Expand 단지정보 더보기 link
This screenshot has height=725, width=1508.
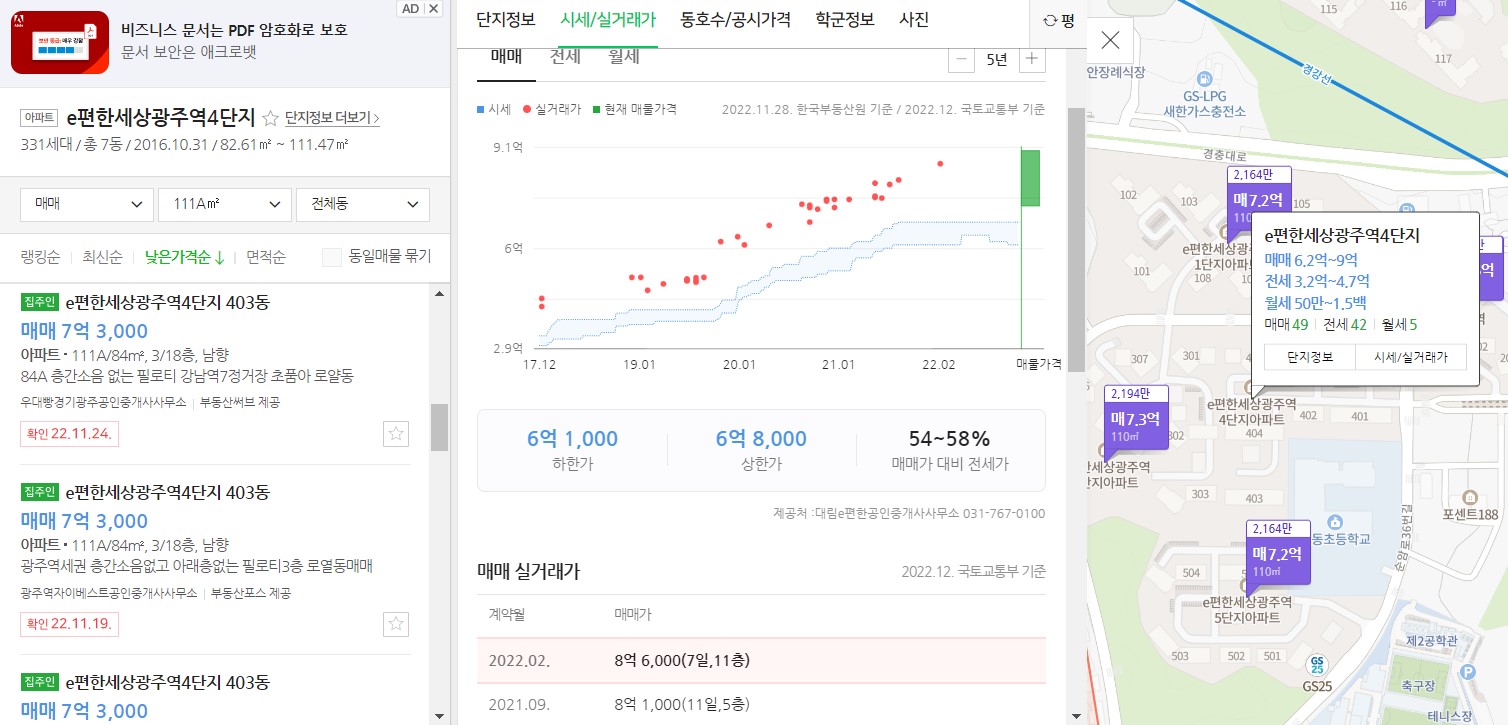332,118
